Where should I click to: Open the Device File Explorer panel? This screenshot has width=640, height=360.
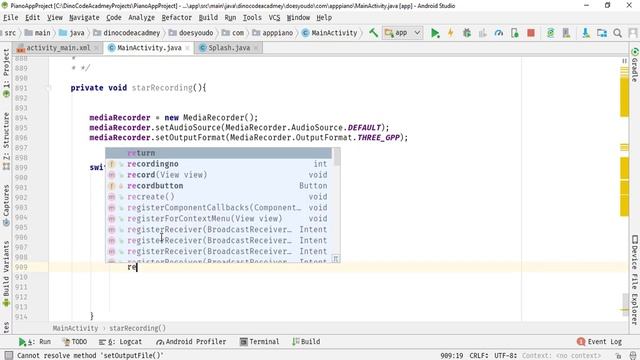pos(635,280)
